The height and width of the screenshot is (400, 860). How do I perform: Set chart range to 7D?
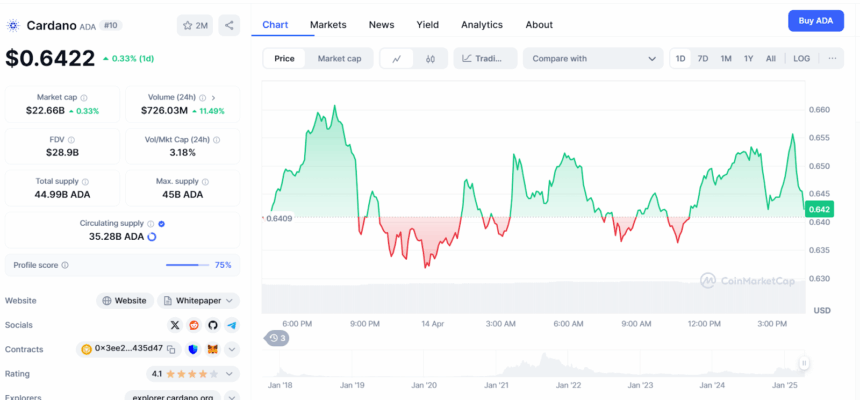tap(703, 59)
